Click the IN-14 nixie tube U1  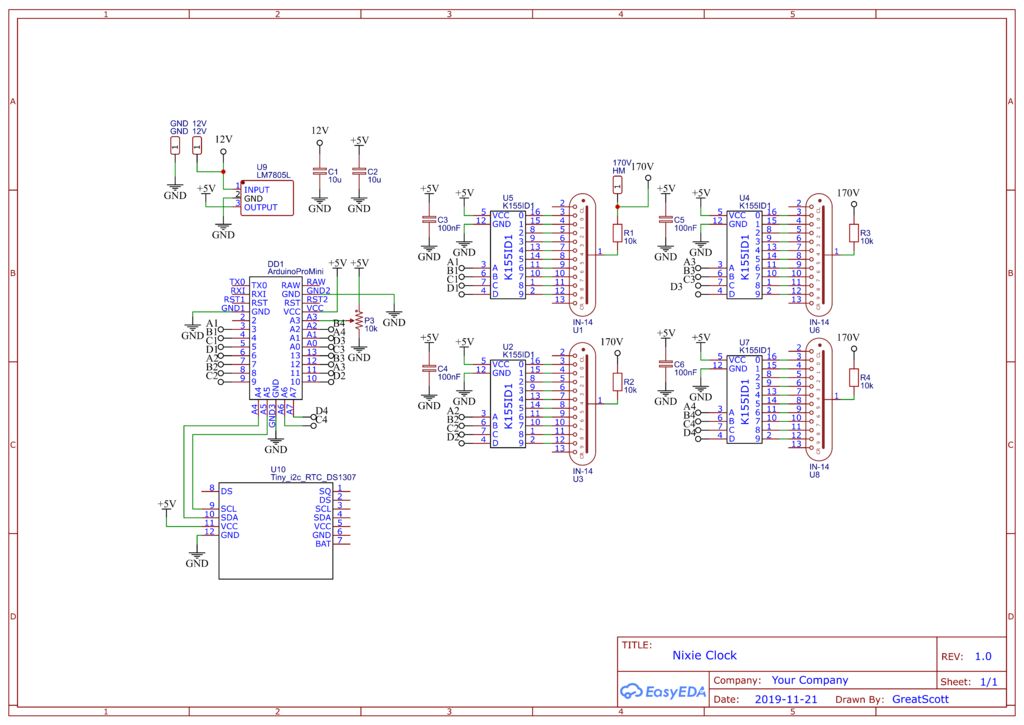click(x=583, y=251)
